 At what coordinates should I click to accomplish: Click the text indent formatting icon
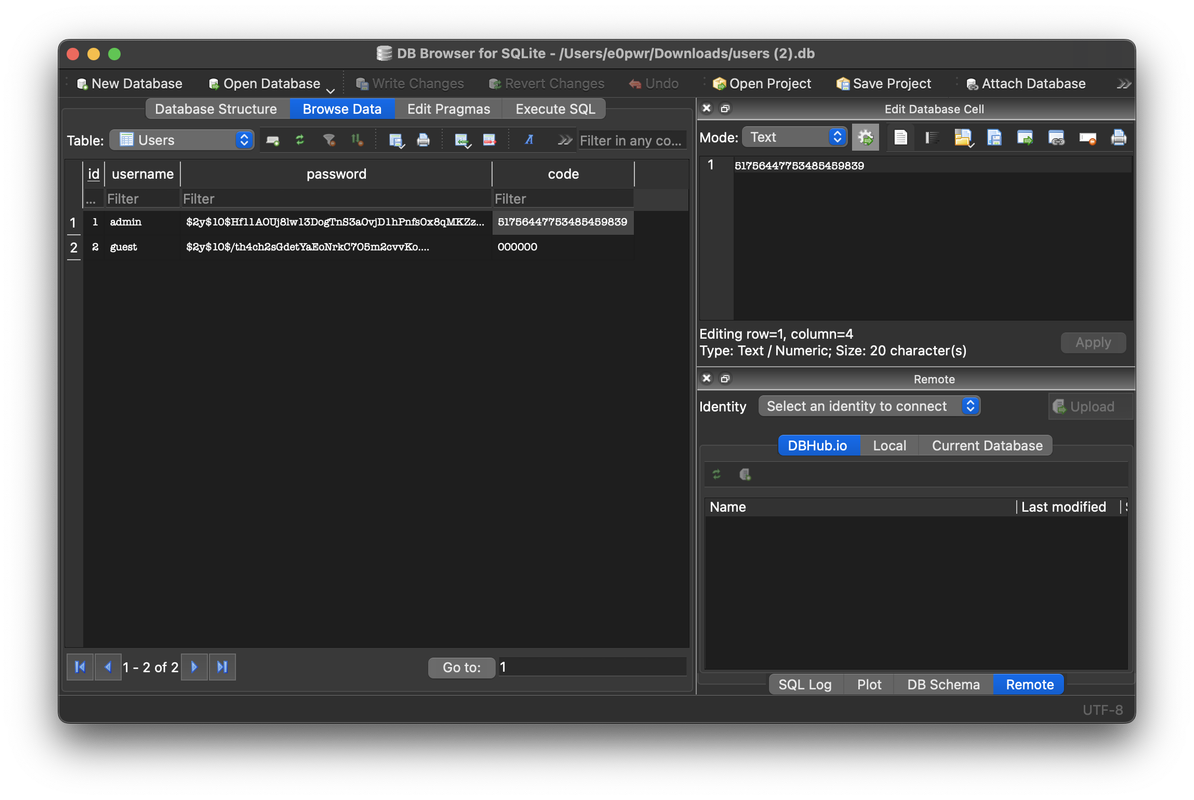pos(931,138)
